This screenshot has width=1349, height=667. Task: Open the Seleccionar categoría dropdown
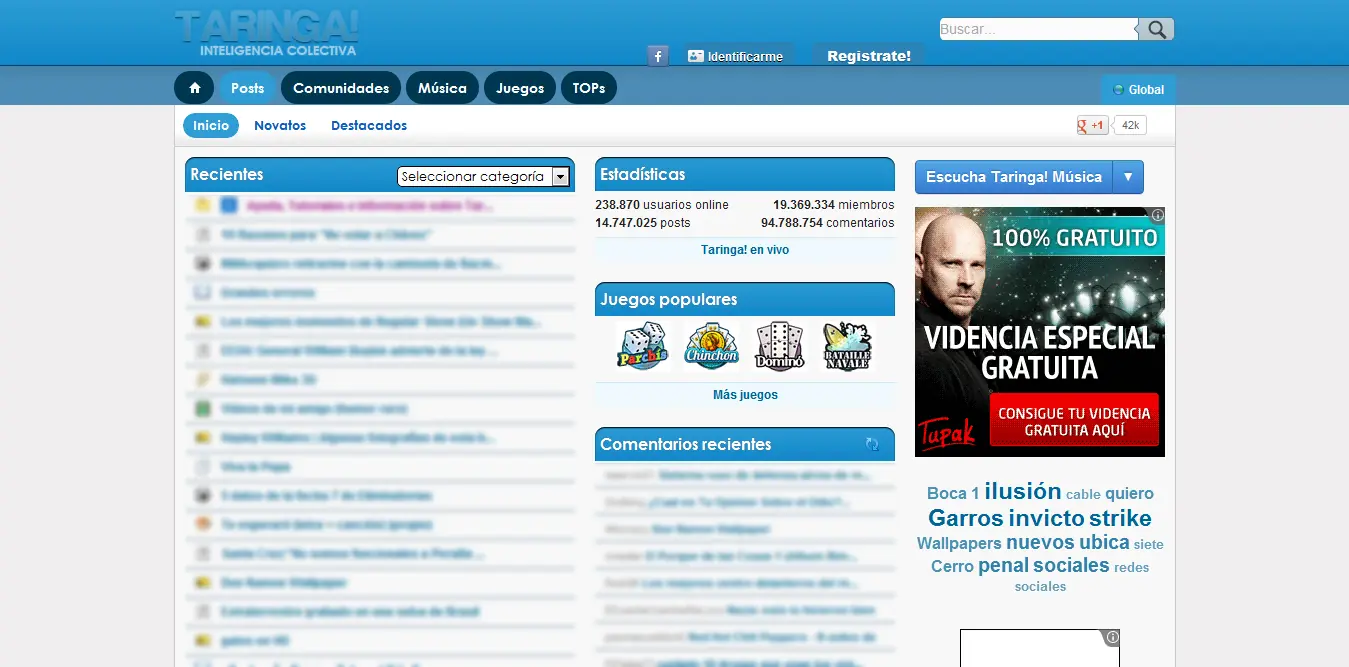pyautogui.click(x=484, y=176)
